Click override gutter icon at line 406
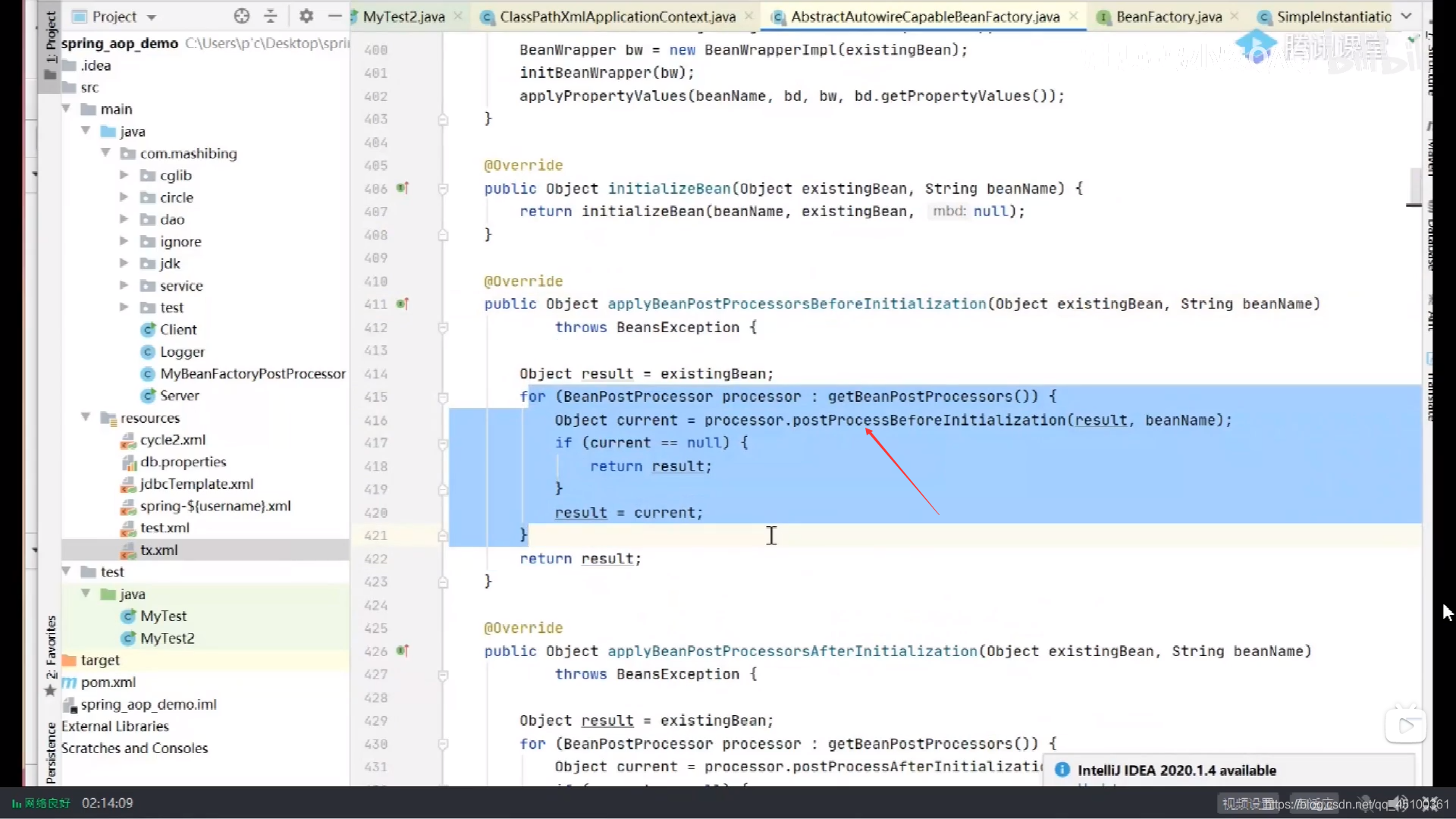The image size is (1456, 819). pos(403,188)
